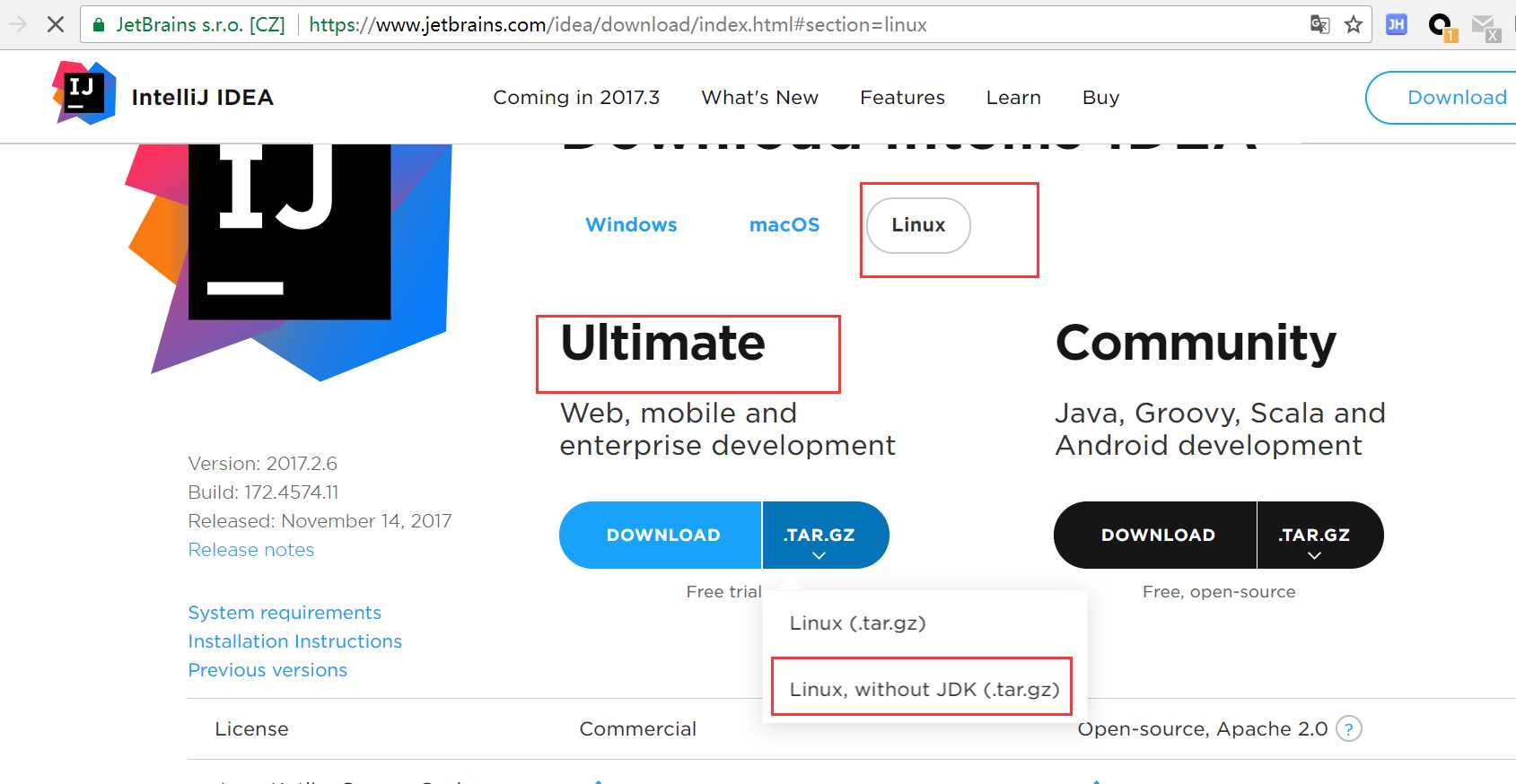Image resolution: width=1516 pixels, height=784 pixels.
Task: Open the Buy nav item
Action: click(1100, 97)
